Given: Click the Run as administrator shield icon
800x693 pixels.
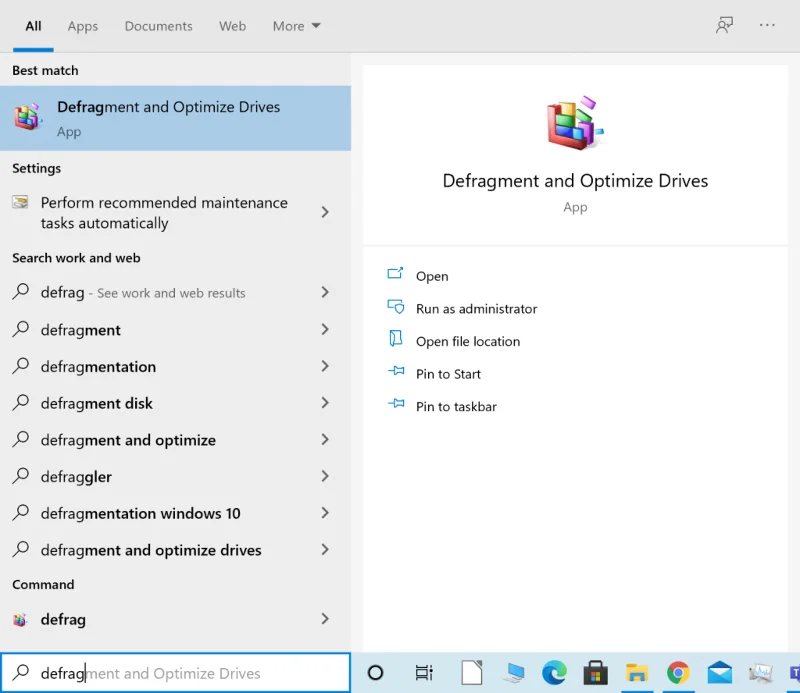Looking at the screenshot, I should click(x=395, y=306).
